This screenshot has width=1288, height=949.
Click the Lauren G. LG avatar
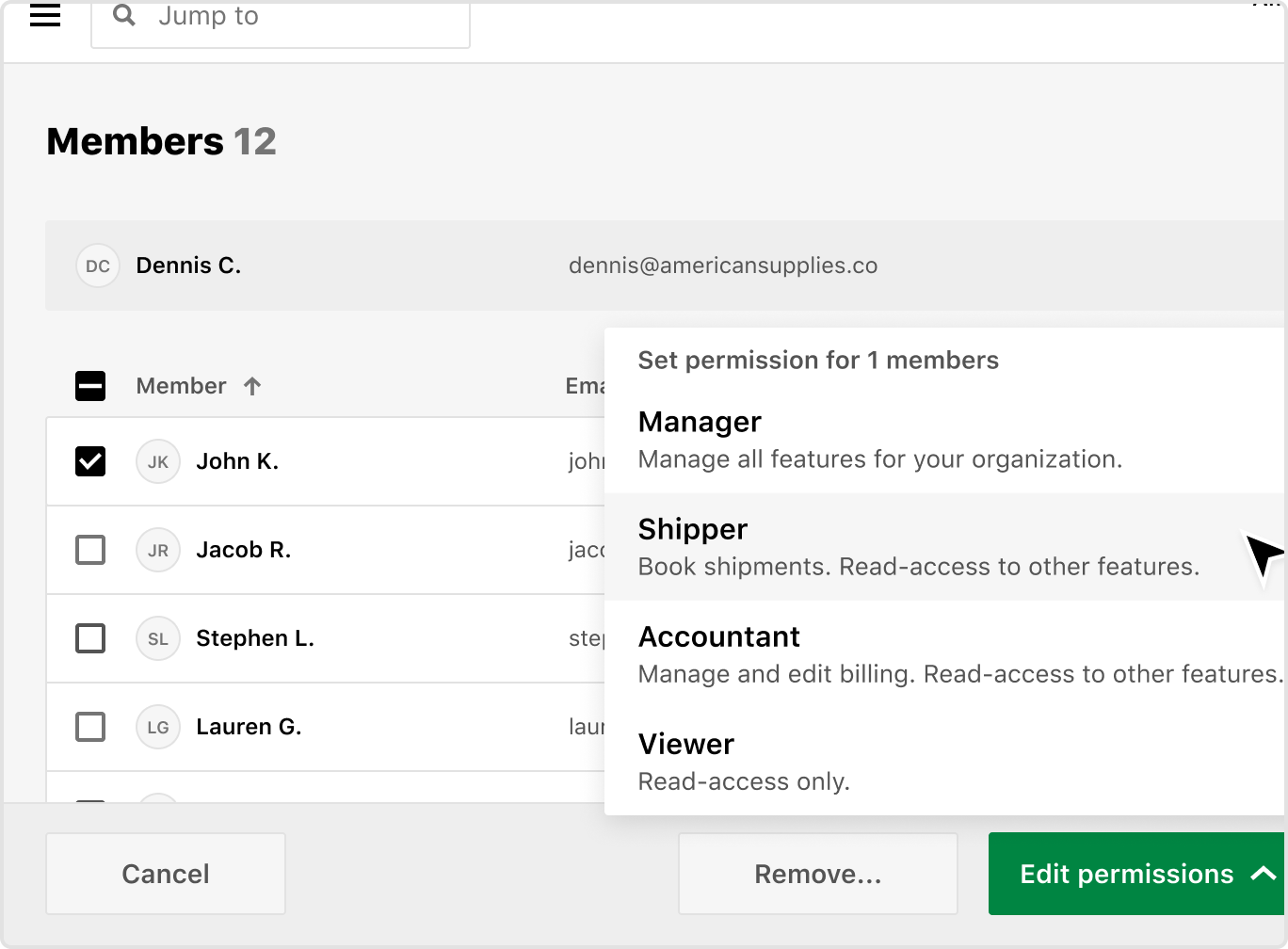click(x=158, y=727)
